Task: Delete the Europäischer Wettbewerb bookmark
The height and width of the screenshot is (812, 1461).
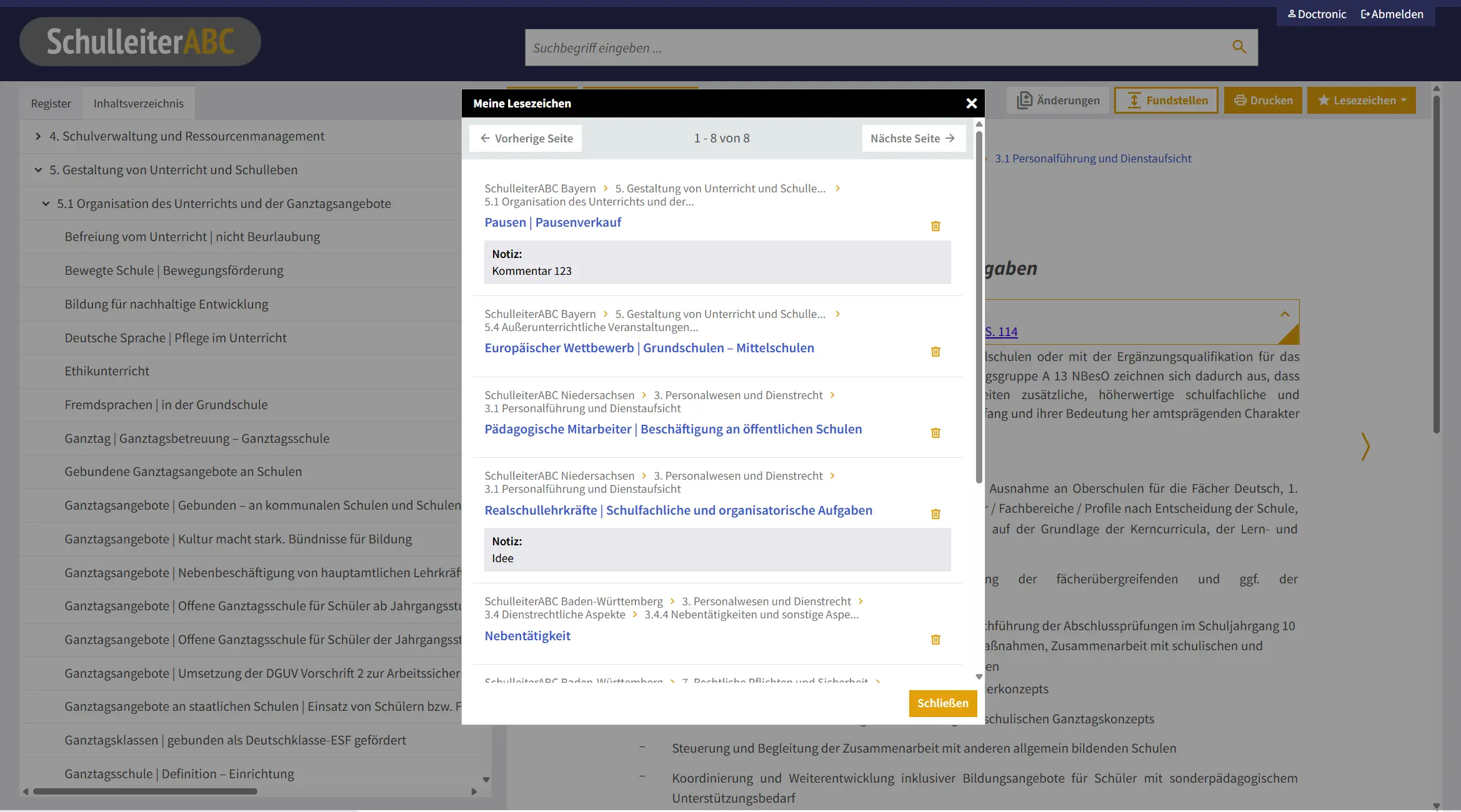Action: pyautogui.click(x=935, y=352)
